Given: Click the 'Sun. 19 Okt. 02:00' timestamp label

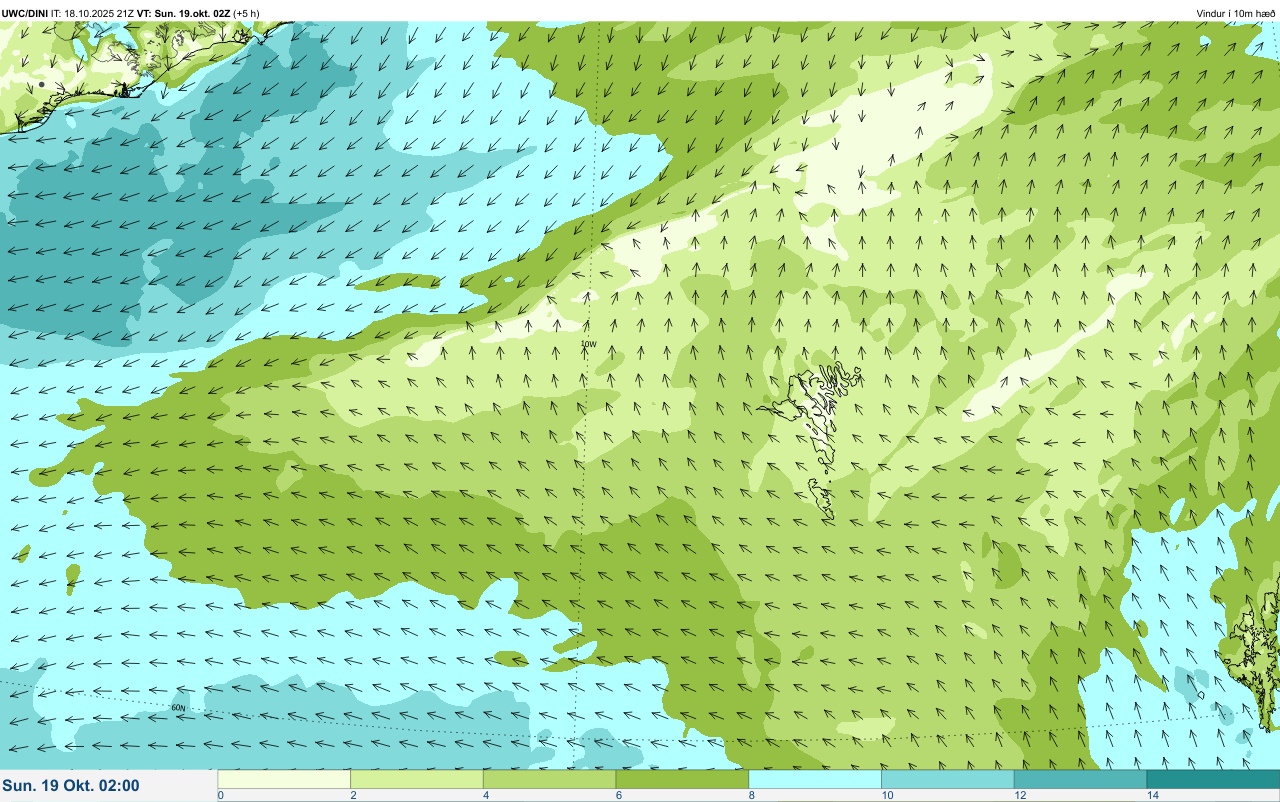Looking at the screenshot, I should (x=71, y=786).
